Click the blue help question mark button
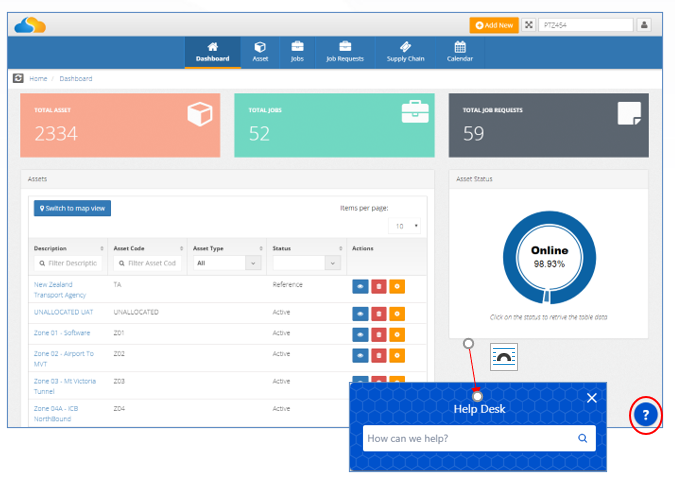This screenshot has width=675, height=477. click(x=645, y=415)
